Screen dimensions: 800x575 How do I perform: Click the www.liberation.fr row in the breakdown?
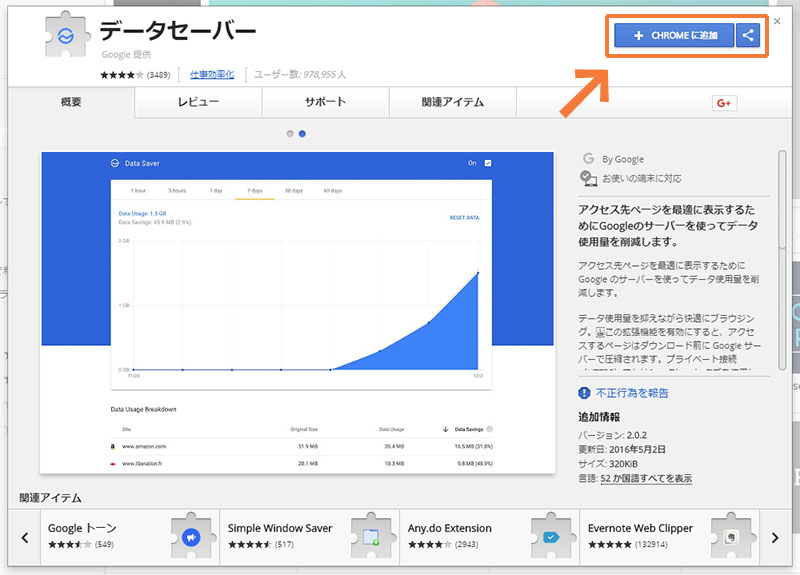point(302,464)
